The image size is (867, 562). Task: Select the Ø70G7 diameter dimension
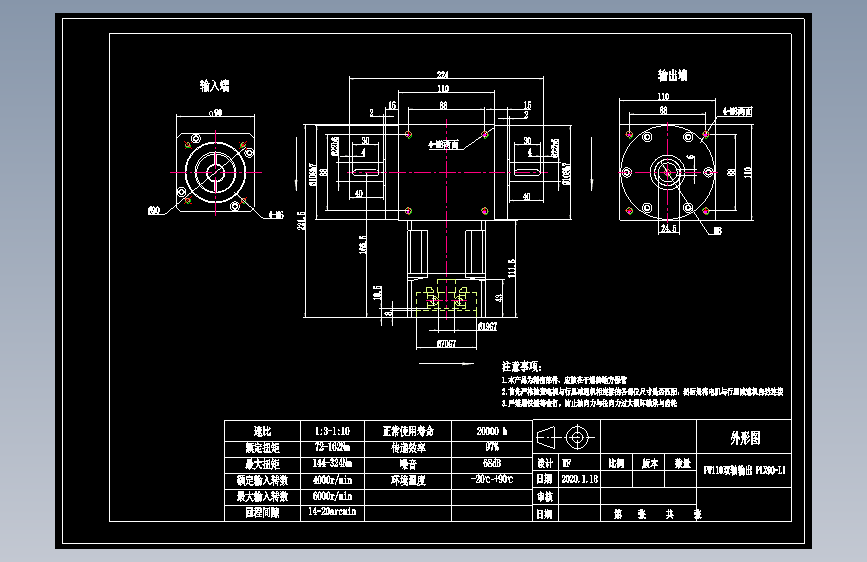(x=447, y=344)
